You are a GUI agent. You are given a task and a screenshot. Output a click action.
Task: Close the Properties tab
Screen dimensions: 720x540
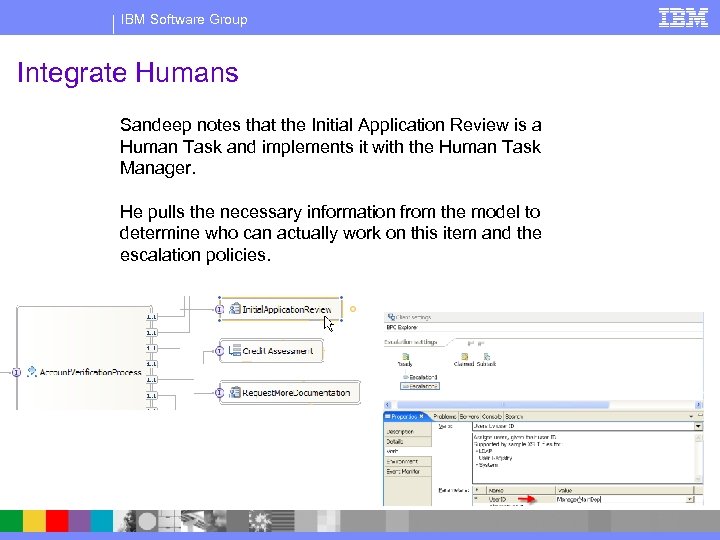click(421, 416)
